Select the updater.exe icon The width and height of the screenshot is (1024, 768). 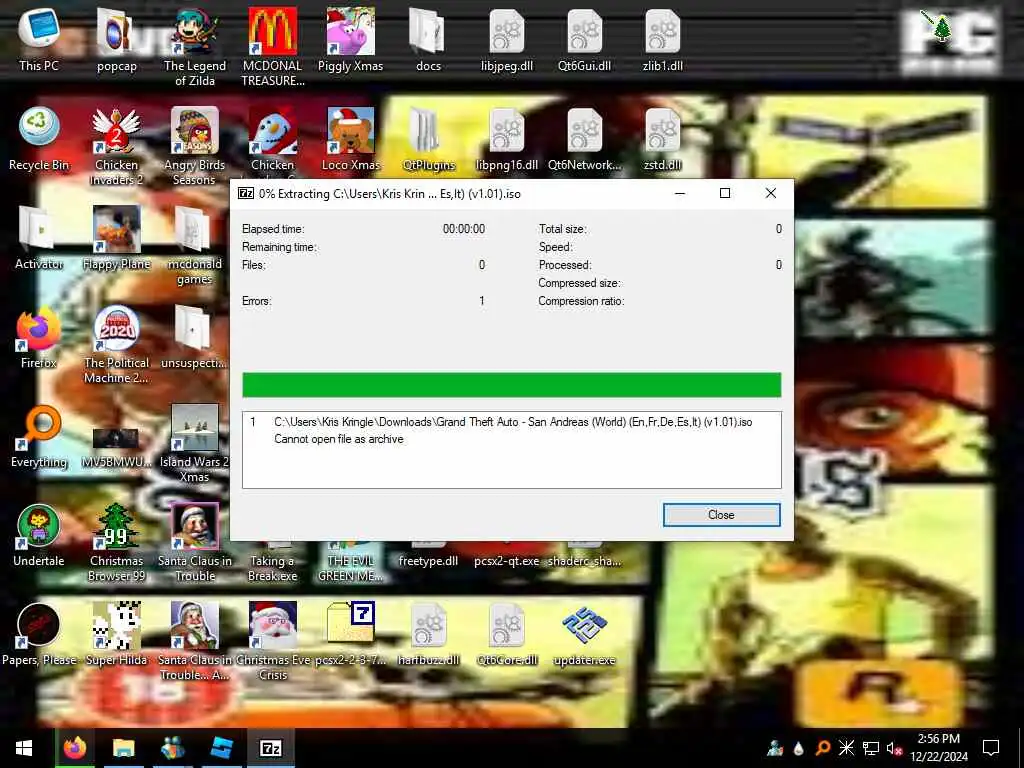584,635
